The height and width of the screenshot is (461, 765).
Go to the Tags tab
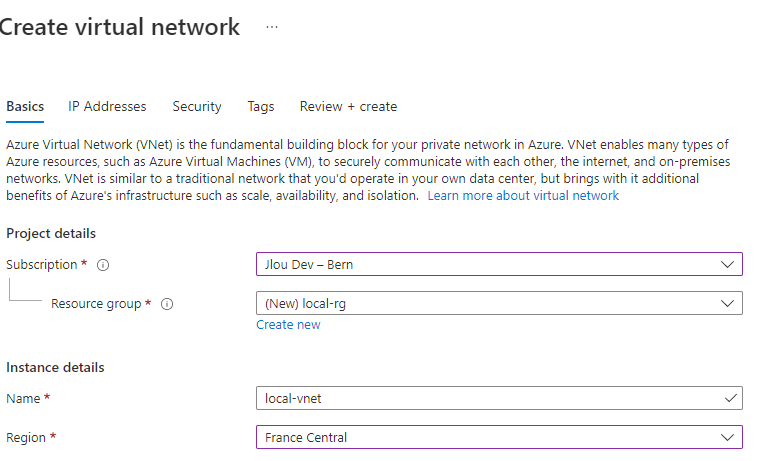point(261,106)
